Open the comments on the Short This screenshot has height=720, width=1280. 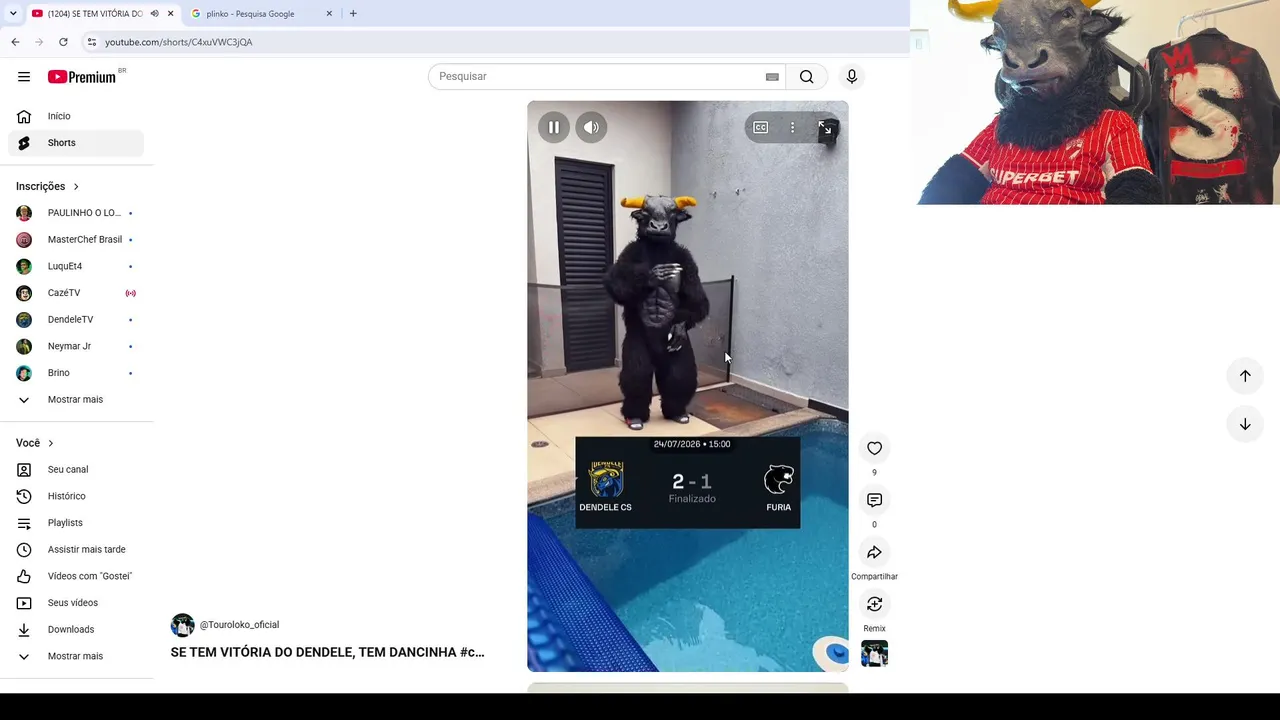coord(874,500)
